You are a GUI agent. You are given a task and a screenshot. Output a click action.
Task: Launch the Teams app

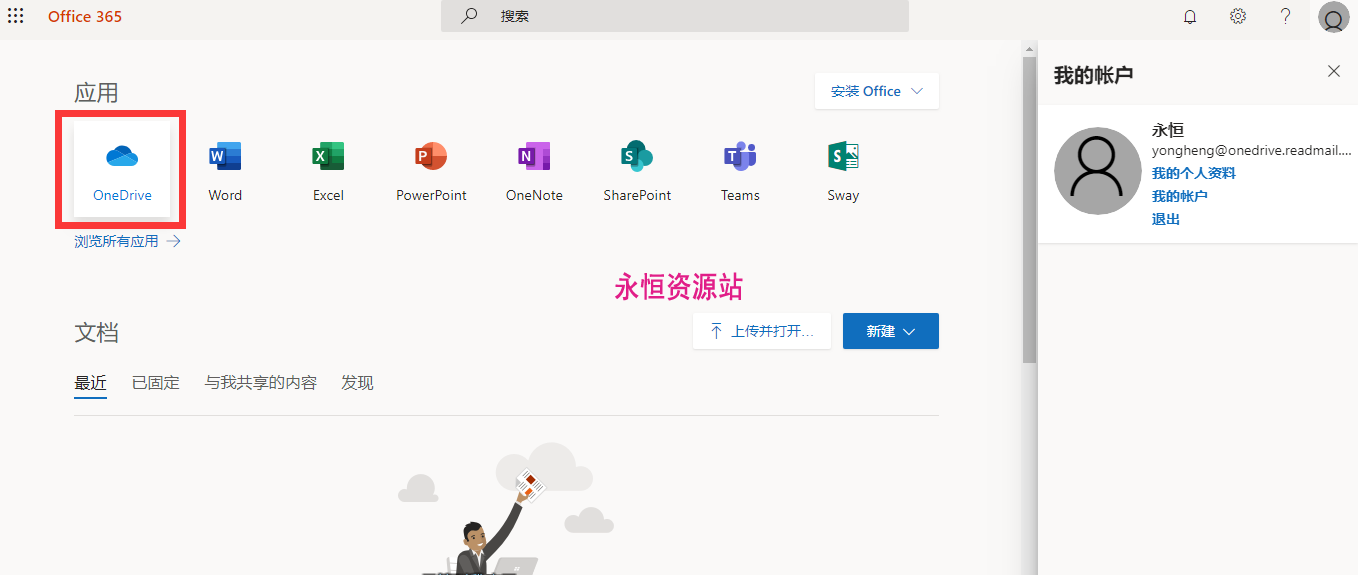tap(740, 170)
